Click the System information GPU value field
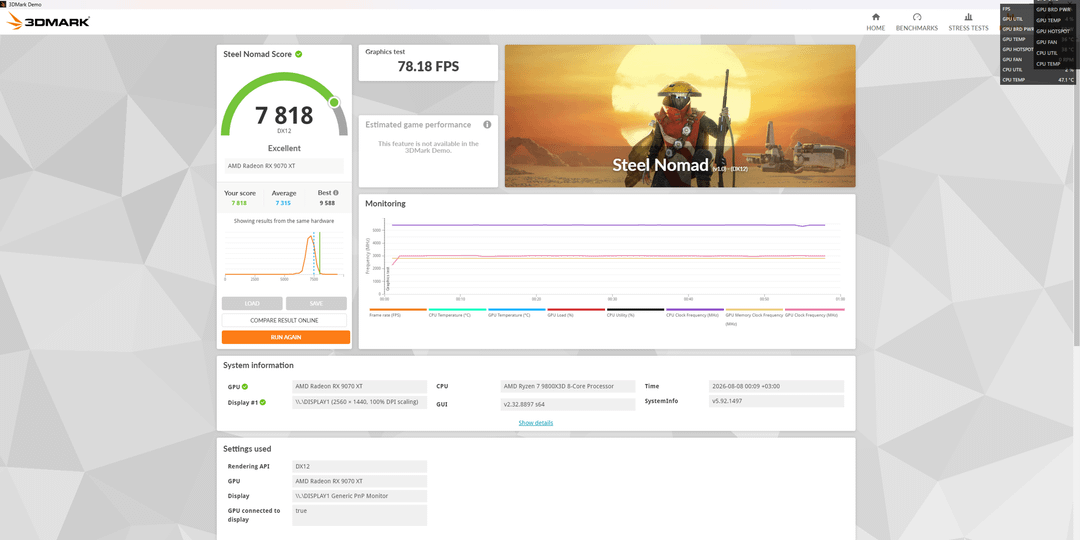Viewport: 1080px width, 540px height. click(360, 386)
